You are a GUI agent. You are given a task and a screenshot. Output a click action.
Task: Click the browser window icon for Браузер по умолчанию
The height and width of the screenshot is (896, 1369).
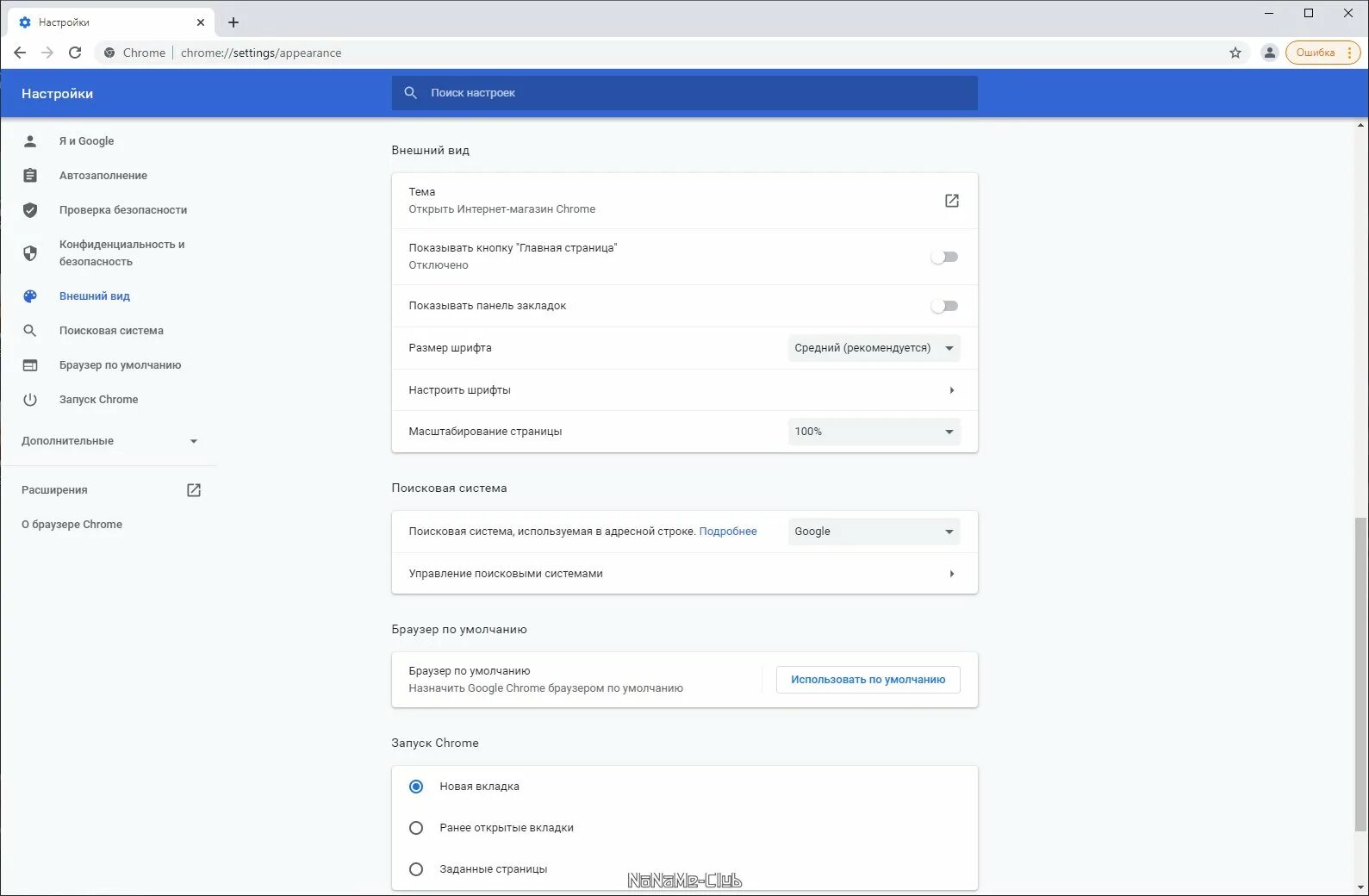click(x=30, y=365)
